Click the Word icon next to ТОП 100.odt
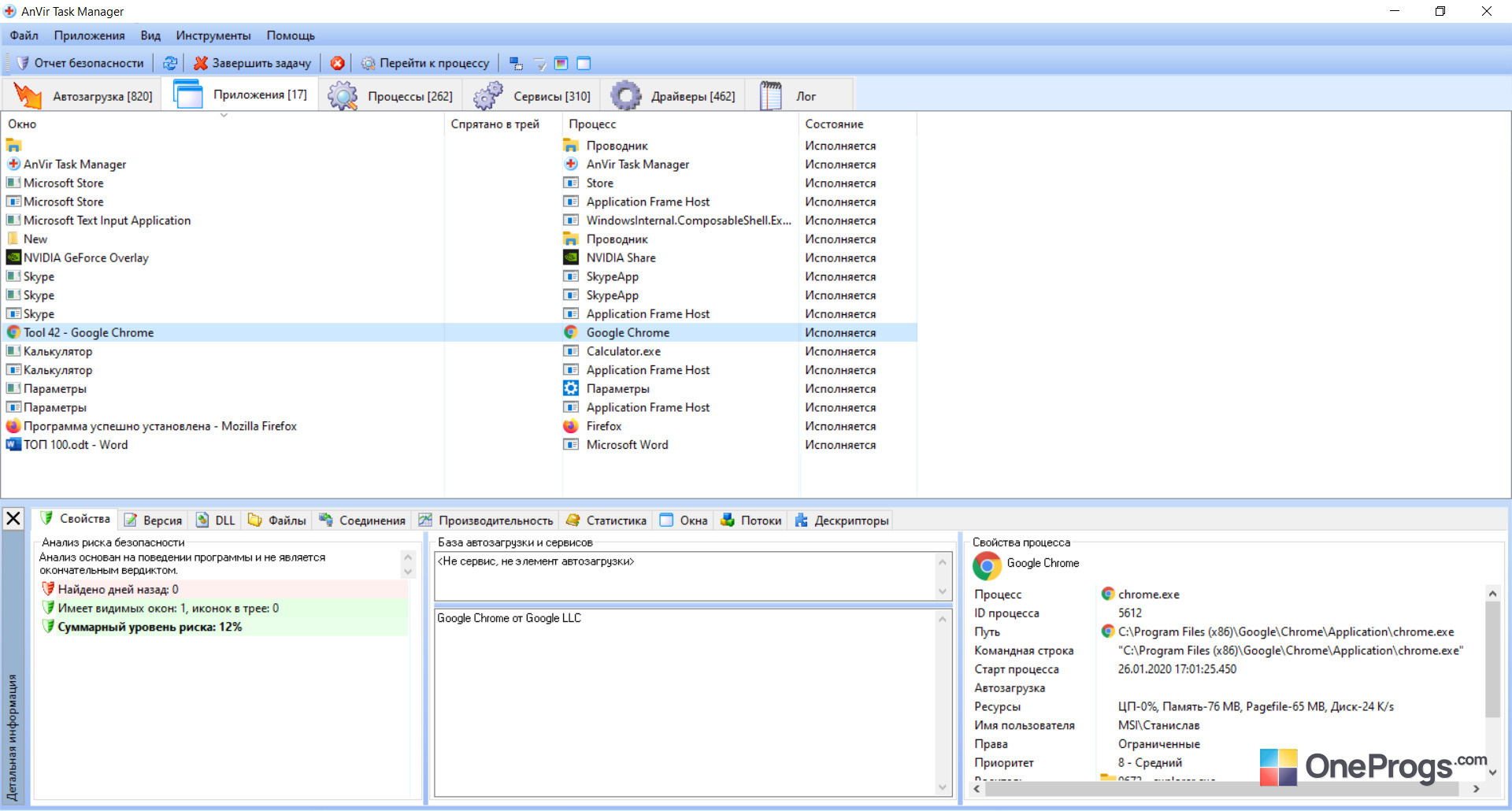1512x811 pixels. point(13,445)
